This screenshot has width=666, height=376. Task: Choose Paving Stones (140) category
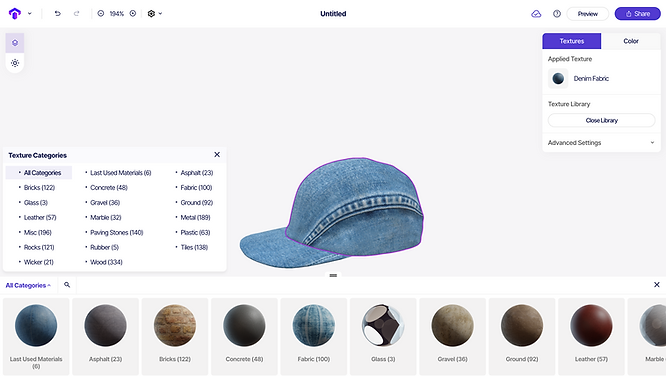point(116,232)
